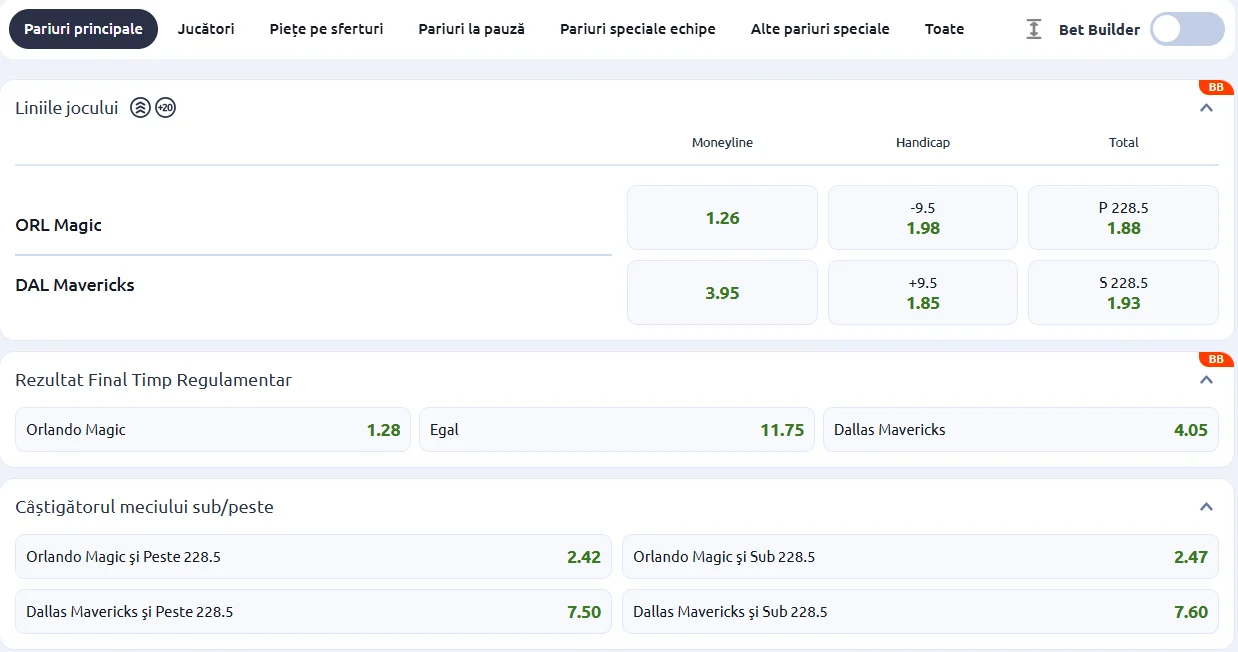The height and width of the screenshot is (652, 1238).
Task: Pick Orlando Magic și Sub 228.5 at 2.47
Action: (920, 557)
